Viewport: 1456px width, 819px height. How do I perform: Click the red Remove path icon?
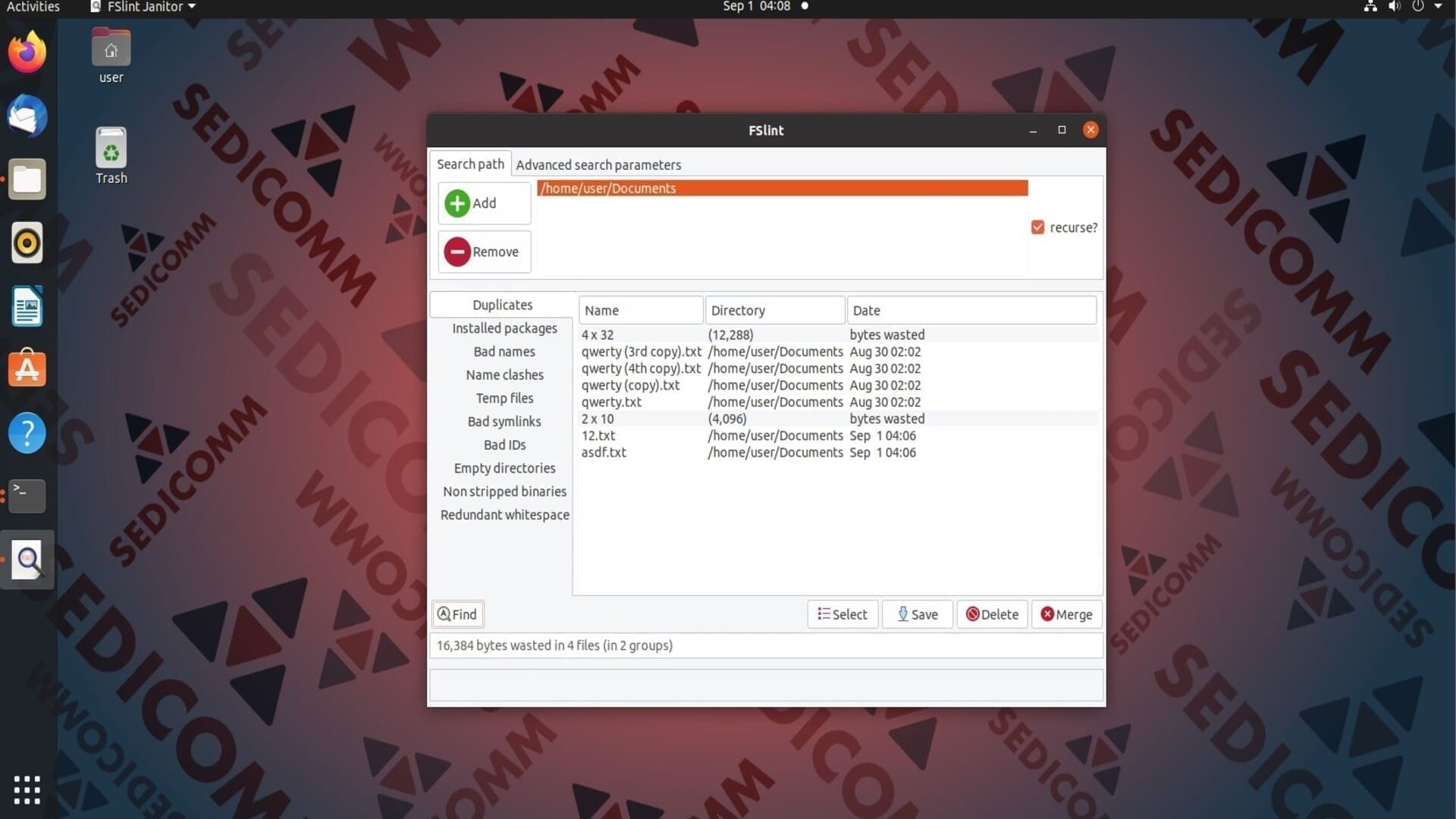[x=457, y=252]
